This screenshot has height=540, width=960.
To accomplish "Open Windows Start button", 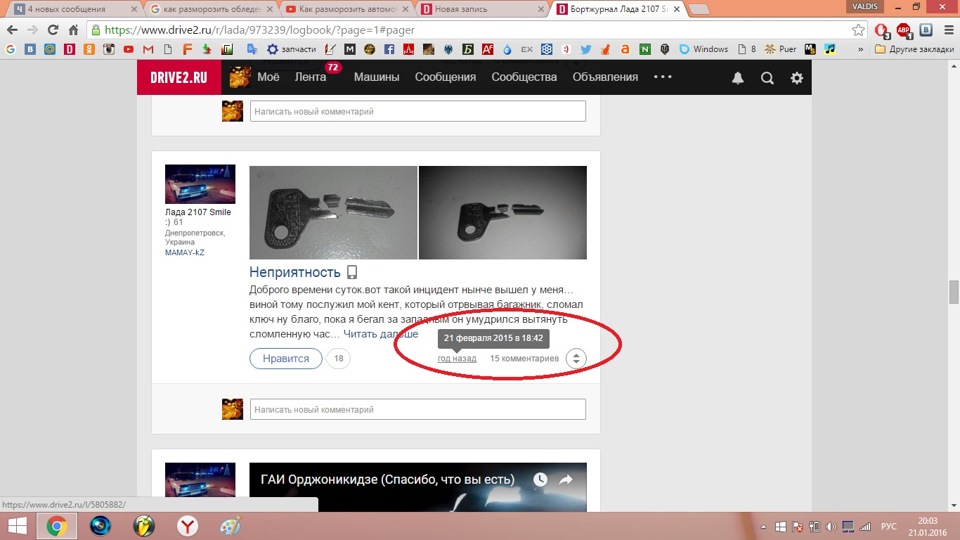I will pos(17,527).
